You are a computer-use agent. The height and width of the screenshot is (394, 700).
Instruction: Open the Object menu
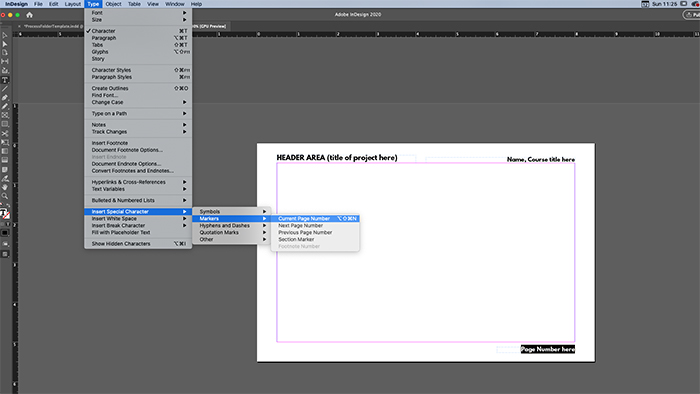pos(113,4)
